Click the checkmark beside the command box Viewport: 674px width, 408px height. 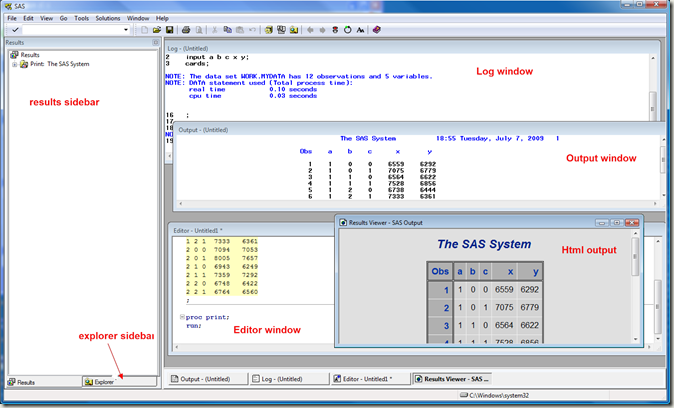[x=14, y=30]
